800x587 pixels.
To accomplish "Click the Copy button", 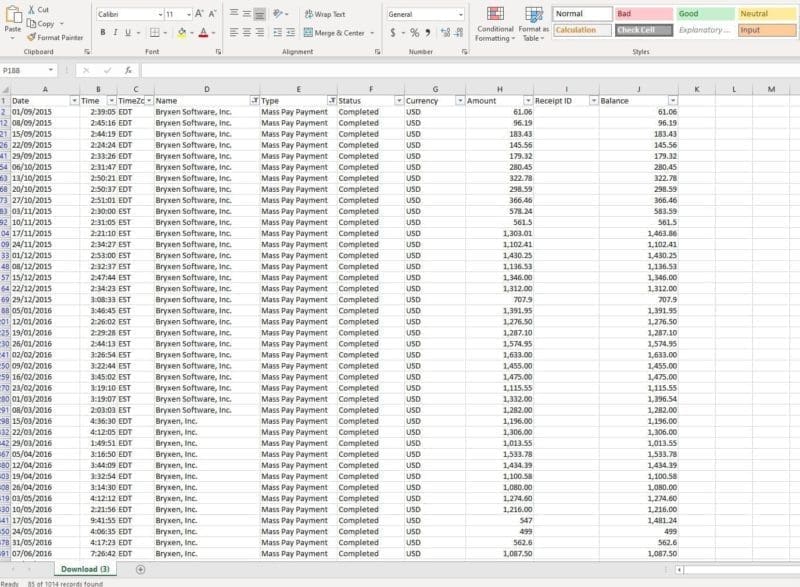I will pyautogui.click(x=40, y=23).
